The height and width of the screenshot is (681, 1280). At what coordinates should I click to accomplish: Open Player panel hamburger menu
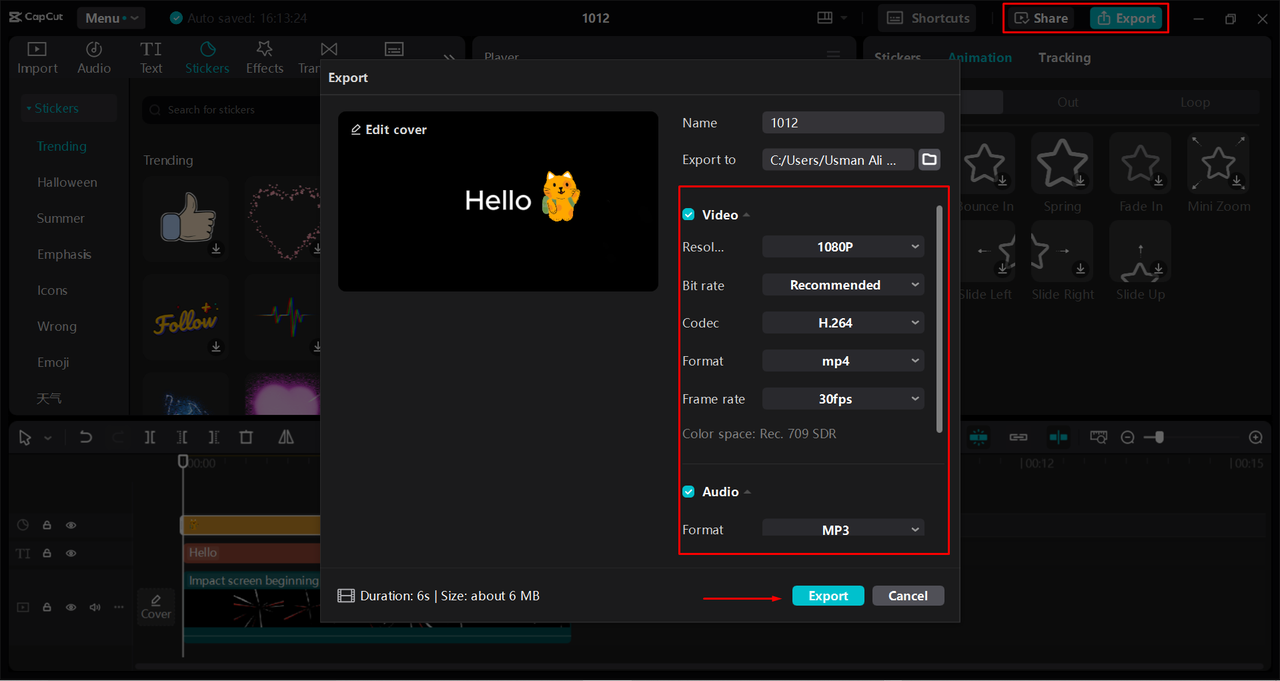(833, 57)
